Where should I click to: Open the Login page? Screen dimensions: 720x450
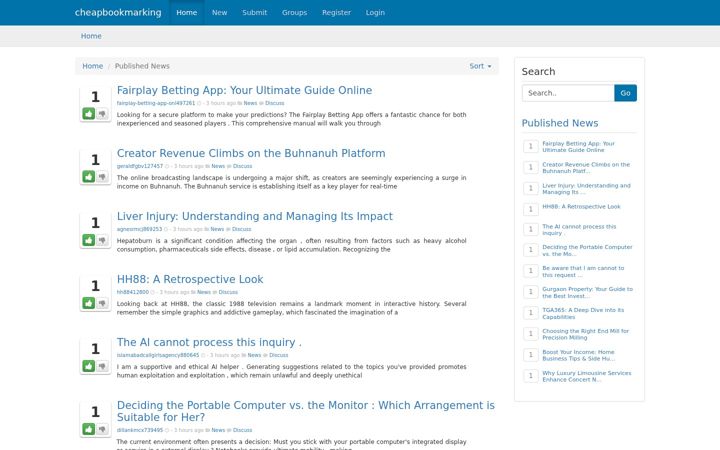(375, 12)
